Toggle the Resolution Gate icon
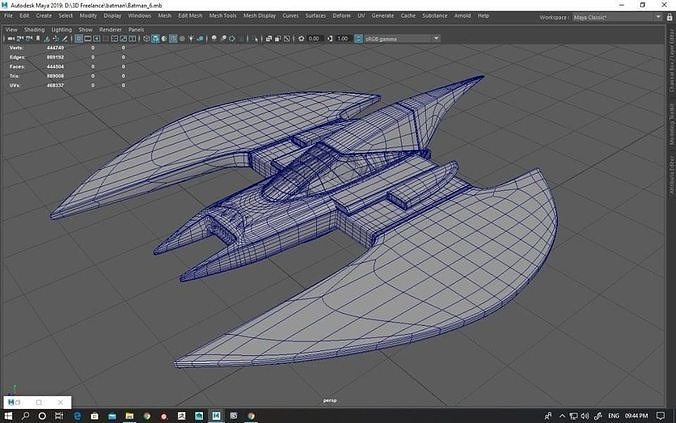This screenshot has width=676, height=423. pos(96,38)
